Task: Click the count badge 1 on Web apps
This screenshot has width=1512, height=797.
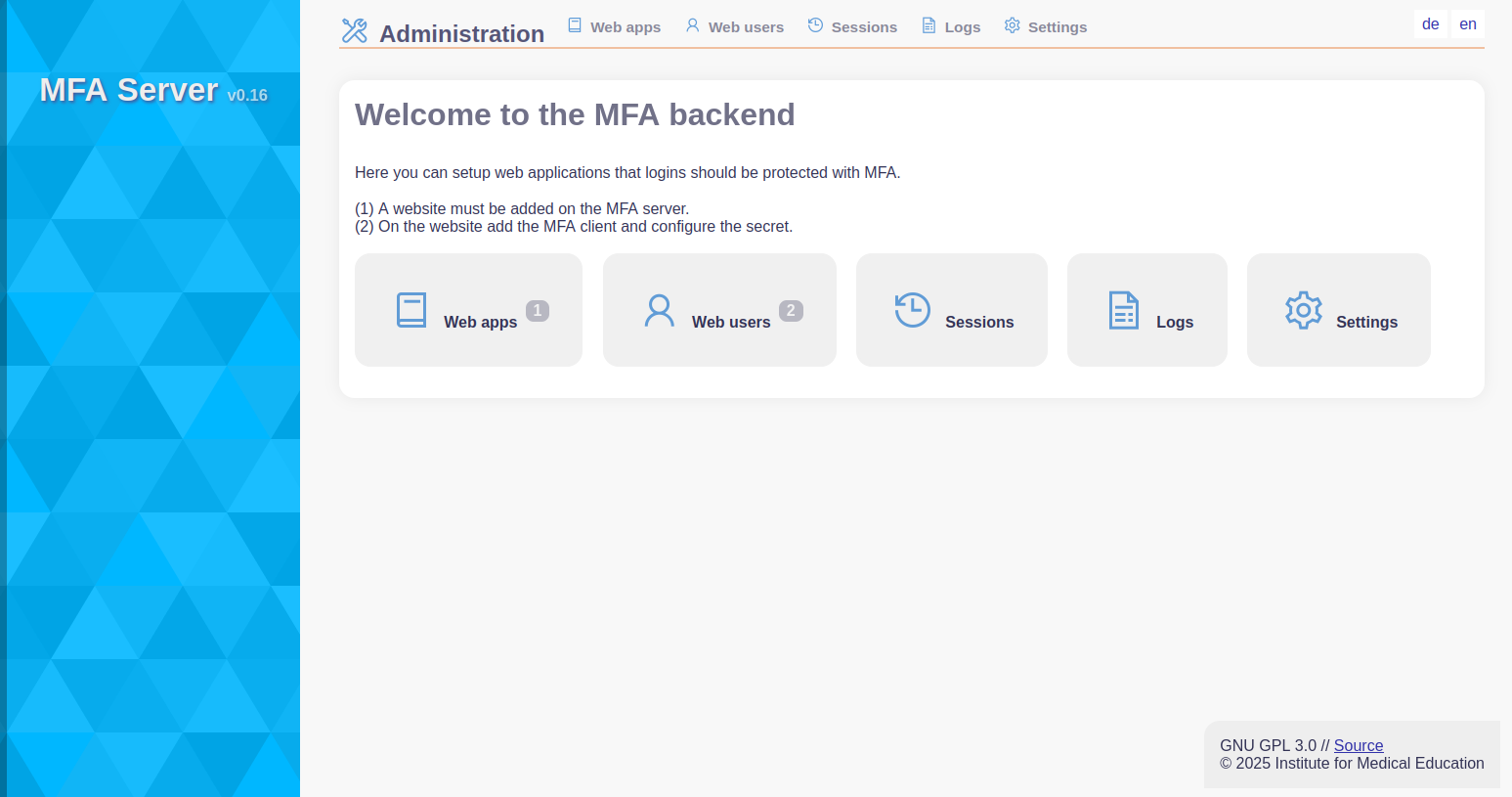Action: click(x=538, y=311)
